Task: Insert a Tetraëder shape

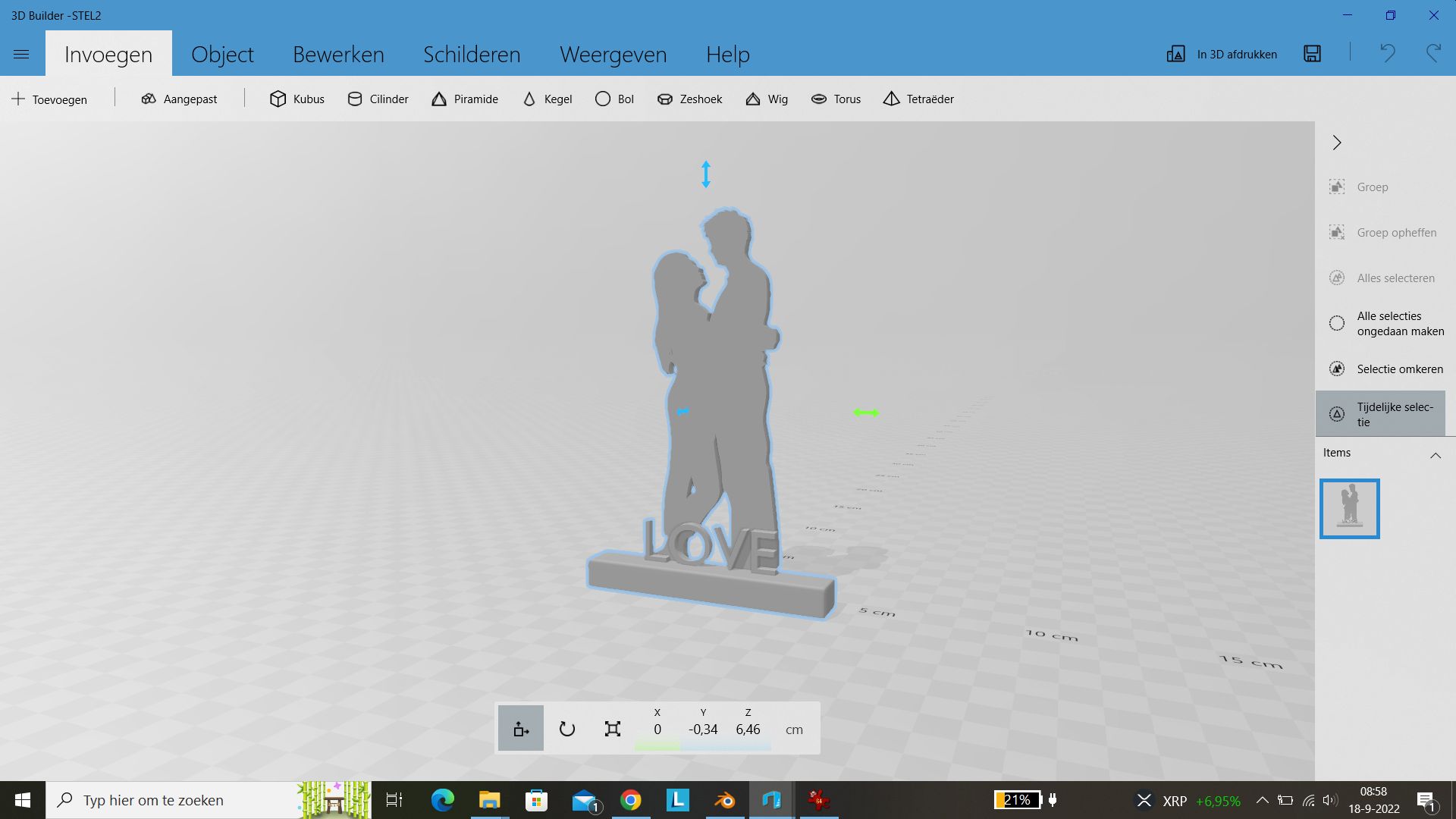Action: 918,99
